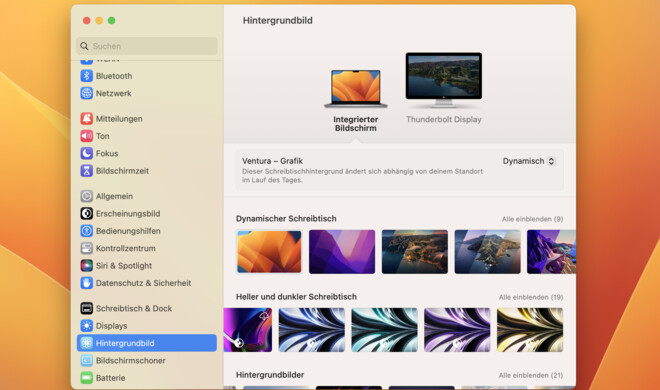The height and width of the screenshot is (390, 660).
Task: Click the Kontrollzentrum icon
Action: tap(86, 248)
